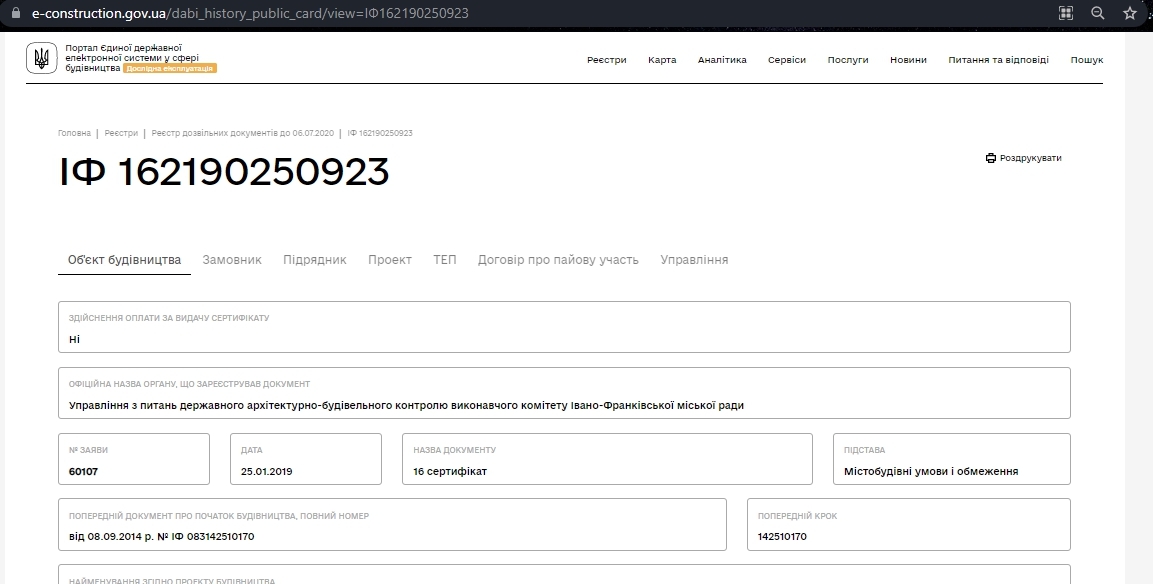The width and height of the screenshot is (1153, 584).
Task: Click the QR/grid icon in address bar
Action: click(x=1065, y=13)
